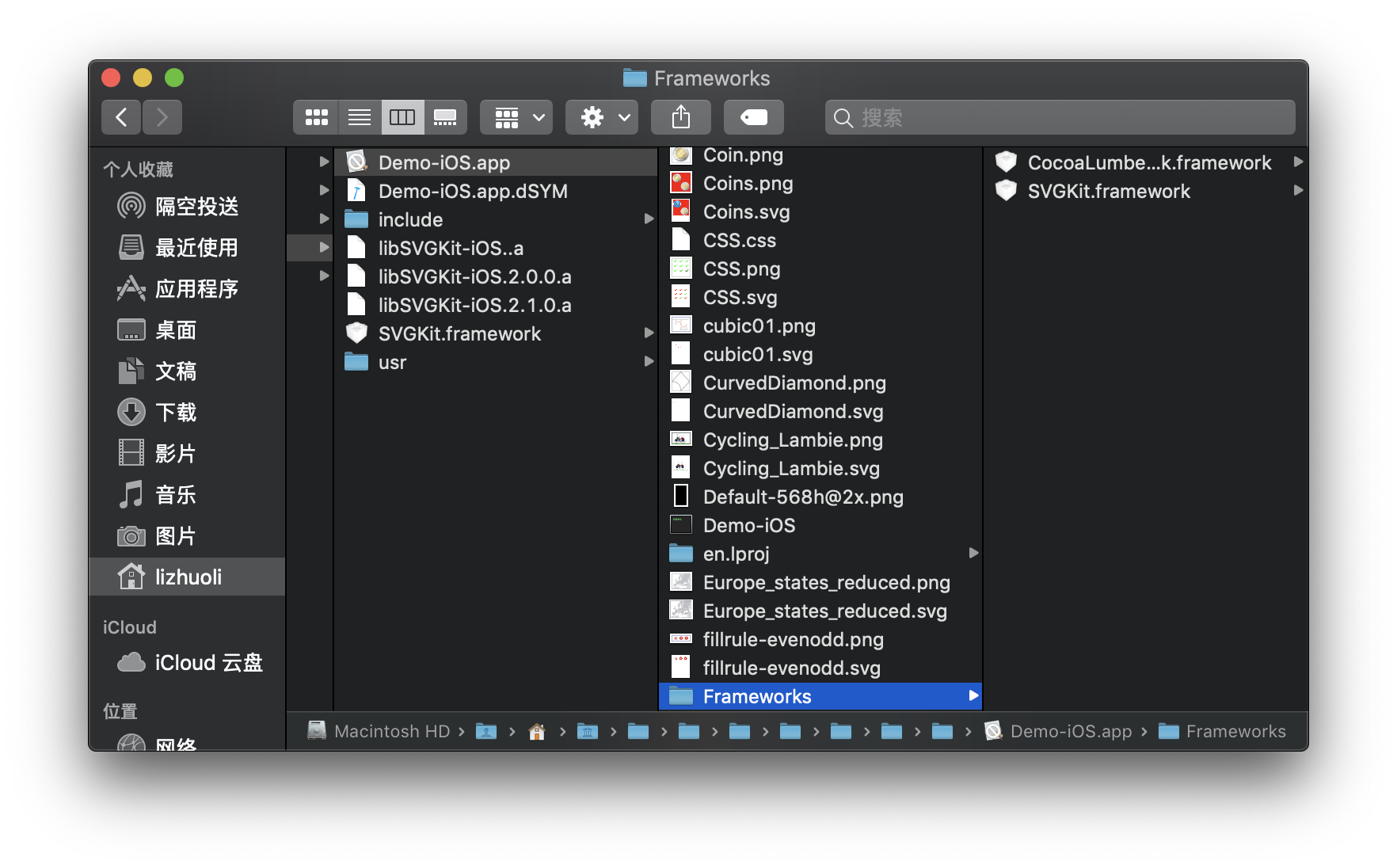Select Coin.png file

tap(820, 155)
